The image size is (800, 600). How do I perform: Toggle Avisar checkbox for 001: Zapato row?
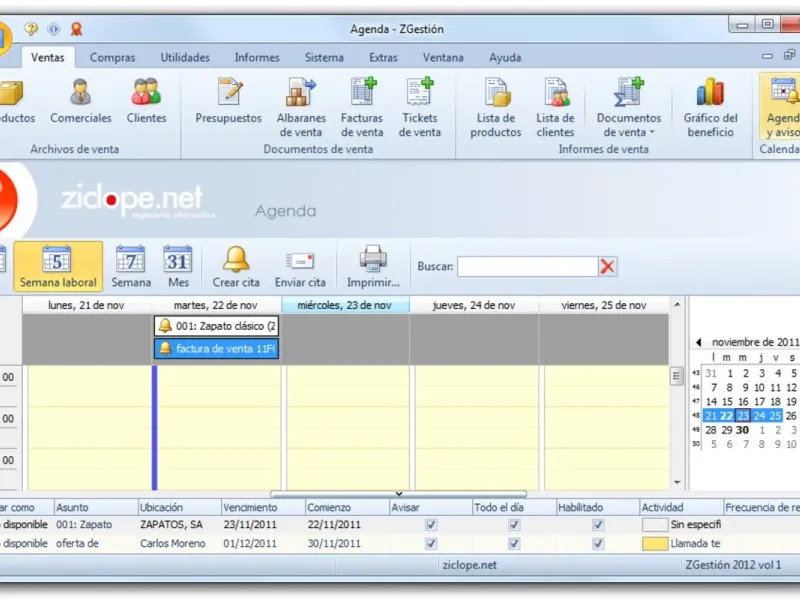pos(431,524)
